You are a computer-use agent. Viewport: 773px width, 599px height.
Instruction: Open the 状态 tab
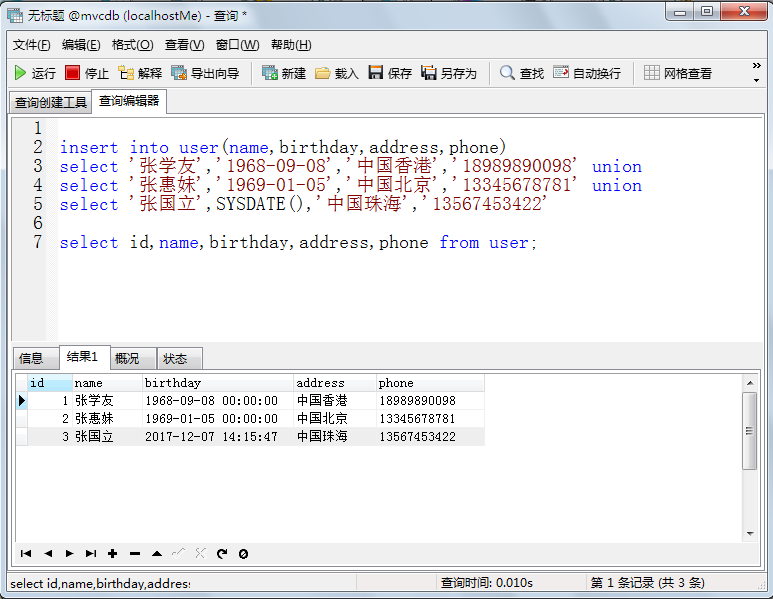click(179, 358)
